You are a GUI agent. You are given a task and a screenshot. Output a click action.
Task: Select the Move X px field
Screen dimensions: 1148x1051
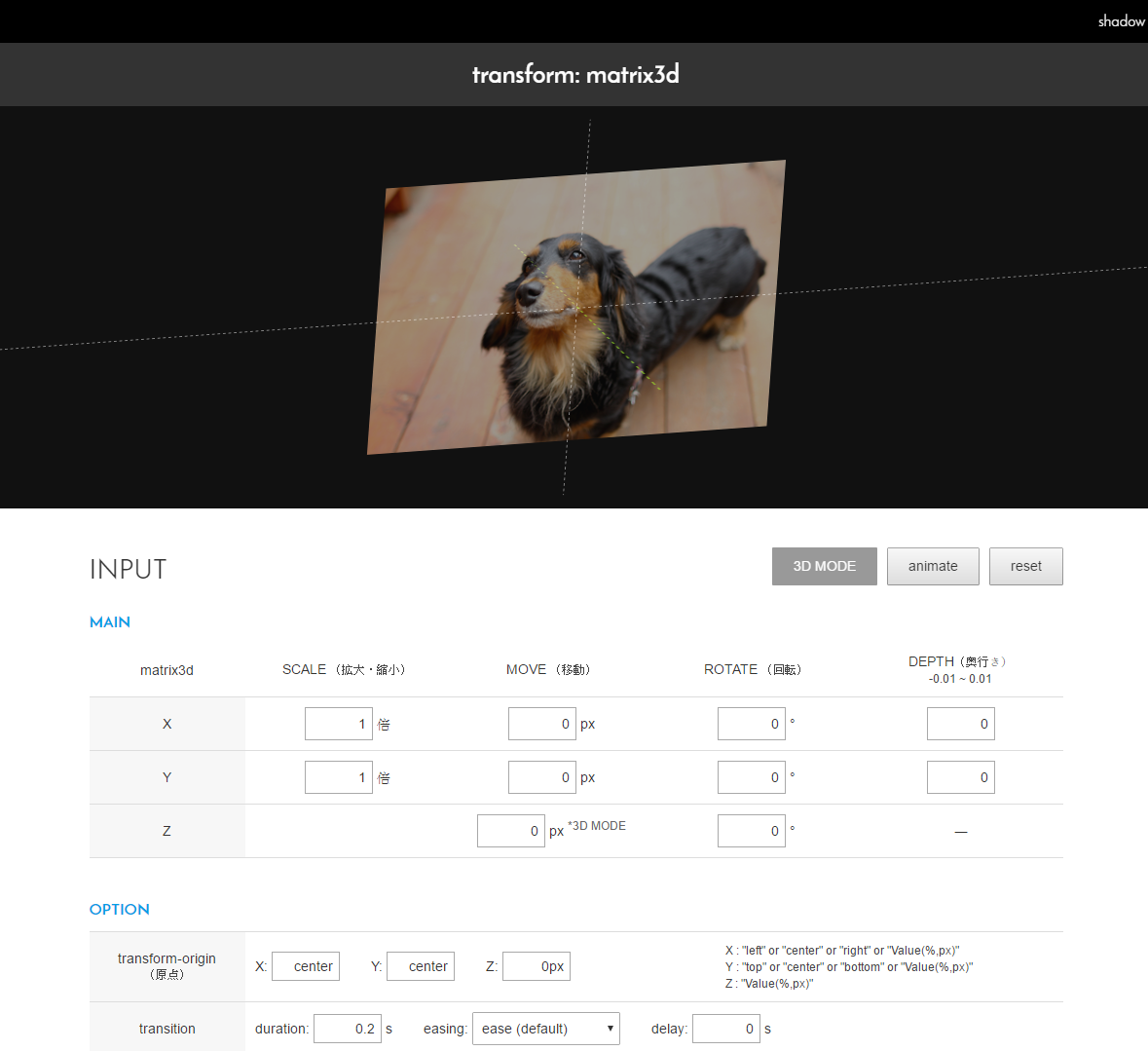[541, 724]
